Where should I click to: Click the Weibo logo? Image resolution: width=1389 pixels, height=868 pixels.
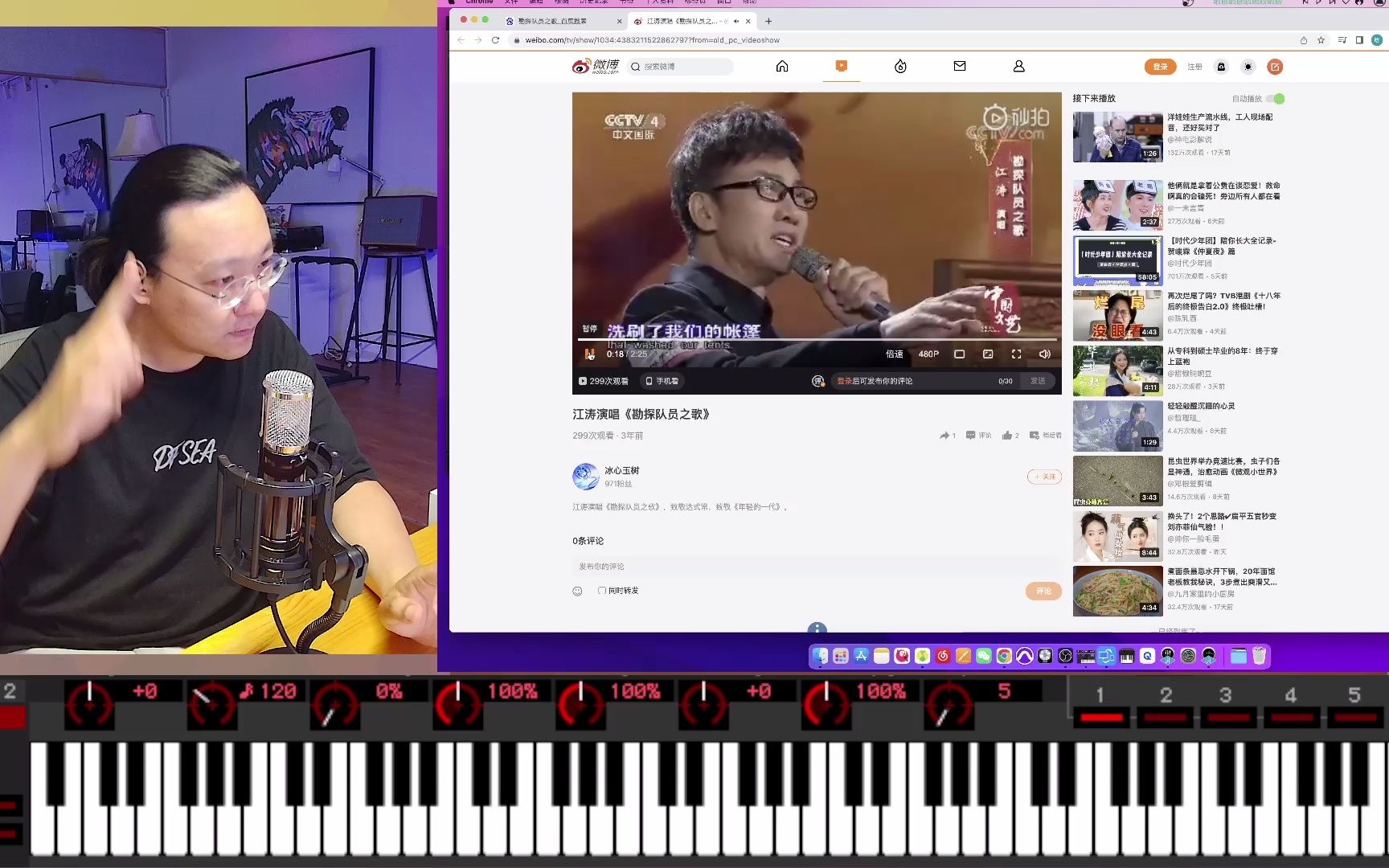(x=596, y=67)
